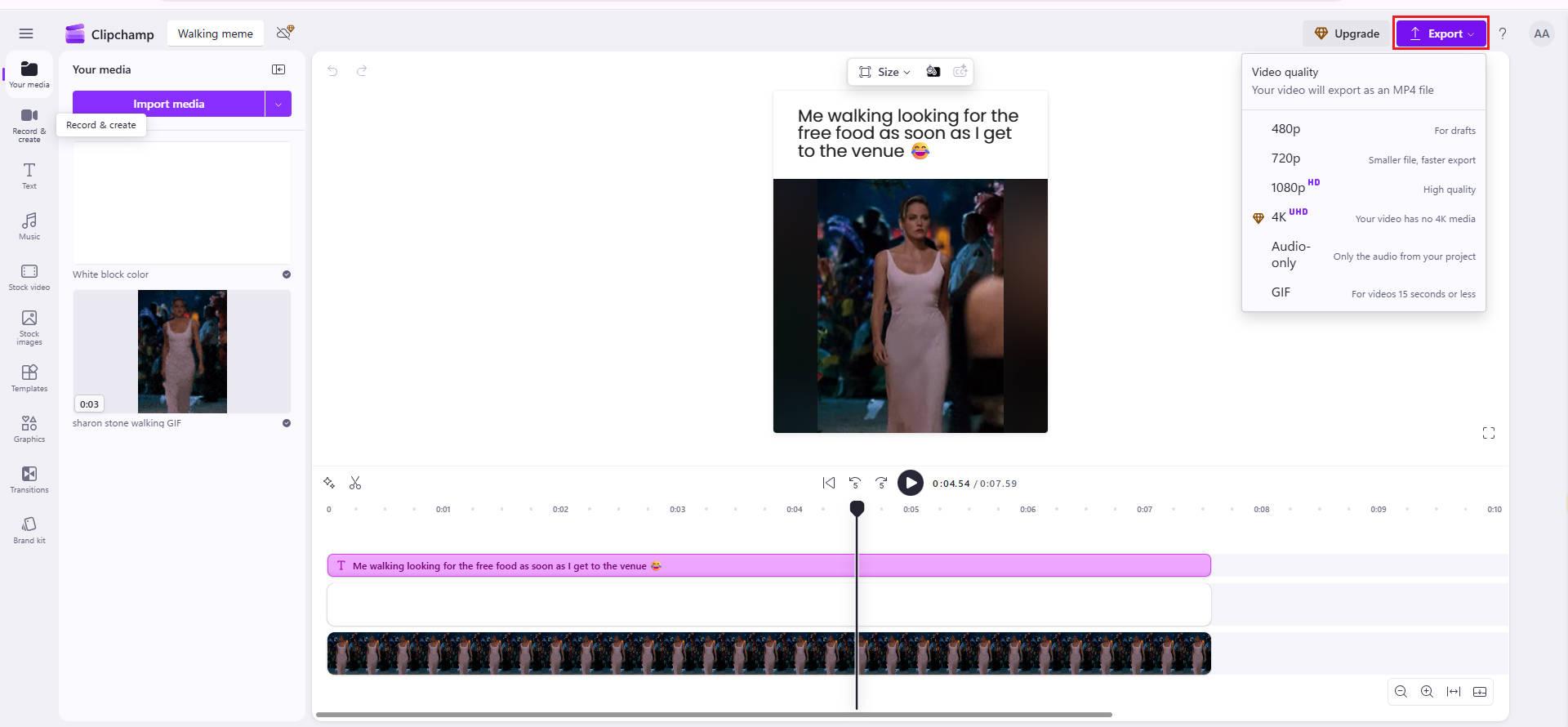Image resolution: width=1568 pixels, height=727 pixels.
Task: Click the checkmark beside sharon stone walking GIF
Action: click(287, 423)
